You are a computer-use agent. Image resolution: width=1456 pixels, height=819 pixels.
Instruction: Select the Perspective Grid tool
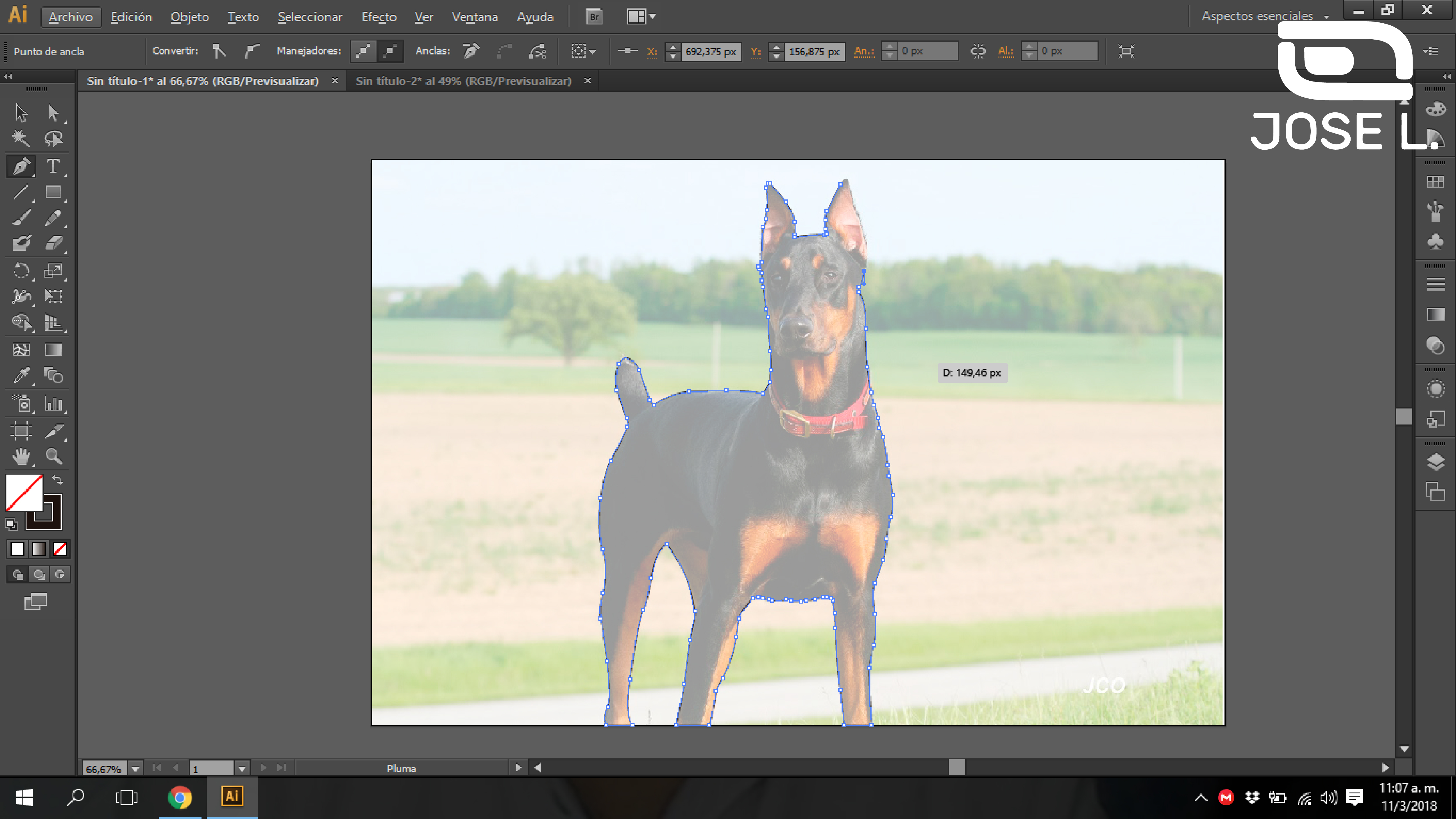tap(53, 323)
